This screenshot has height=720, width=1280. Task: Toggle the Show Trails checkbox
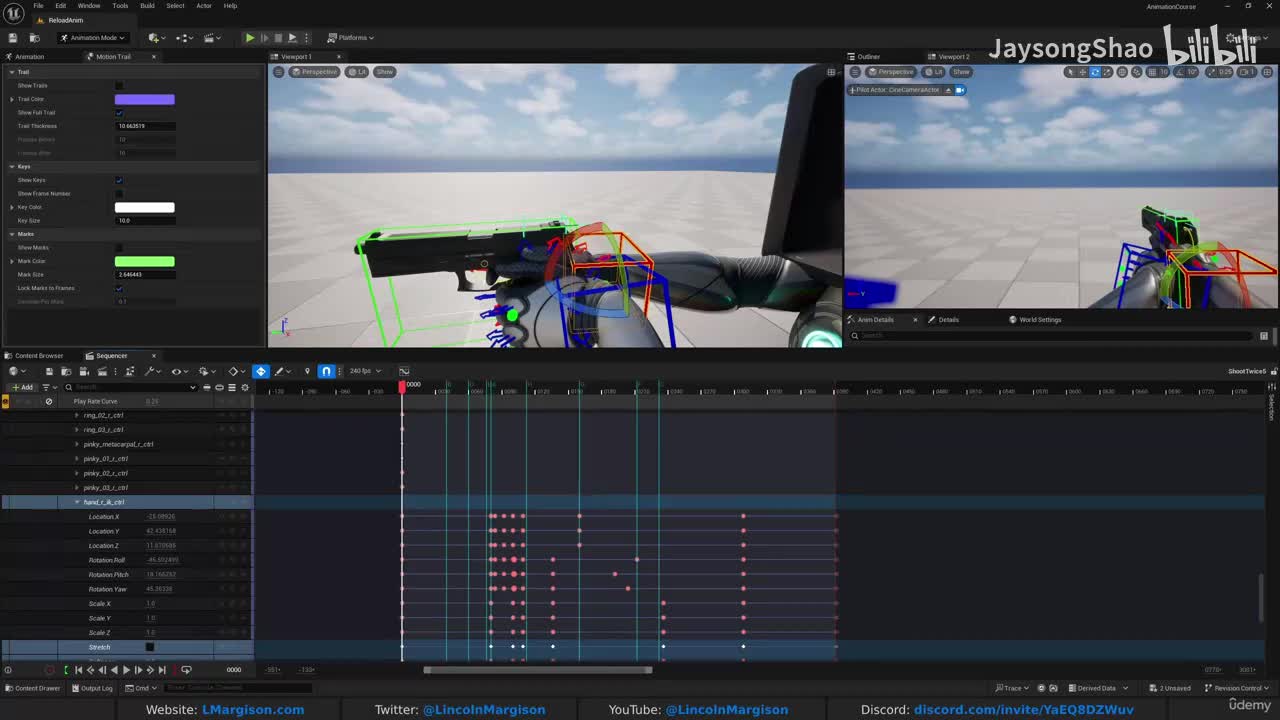click(x=119, y=85)
